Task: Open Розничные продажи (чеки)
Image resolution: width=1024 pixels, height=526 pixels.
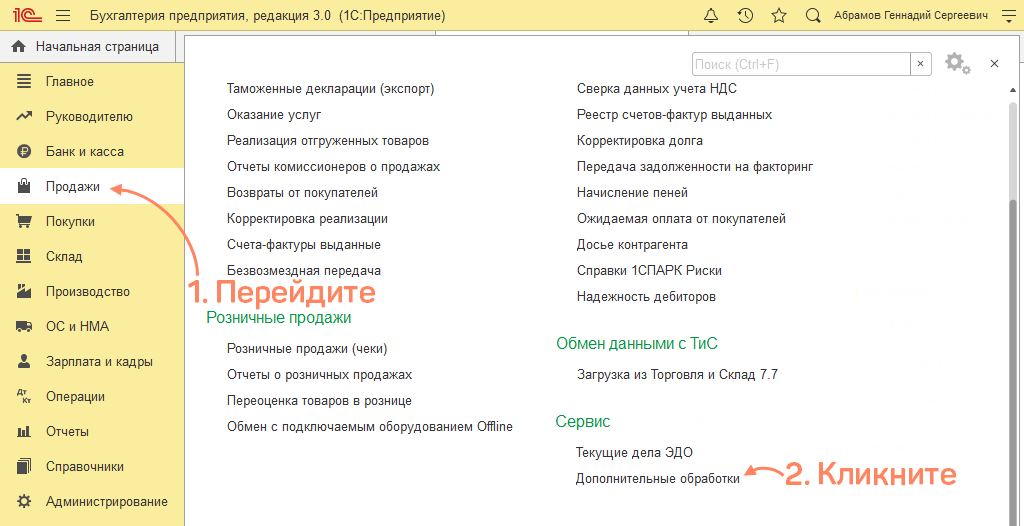Action: click(307, 349)
